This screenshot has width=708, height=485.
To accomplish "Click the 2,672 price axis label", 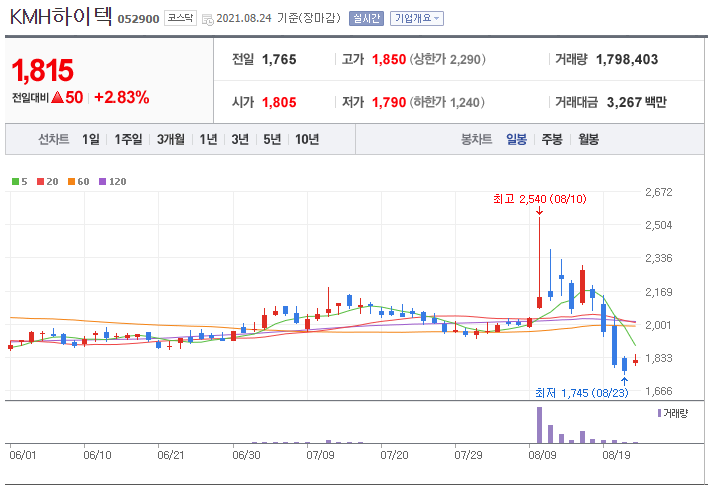I will tap(659, 192).
